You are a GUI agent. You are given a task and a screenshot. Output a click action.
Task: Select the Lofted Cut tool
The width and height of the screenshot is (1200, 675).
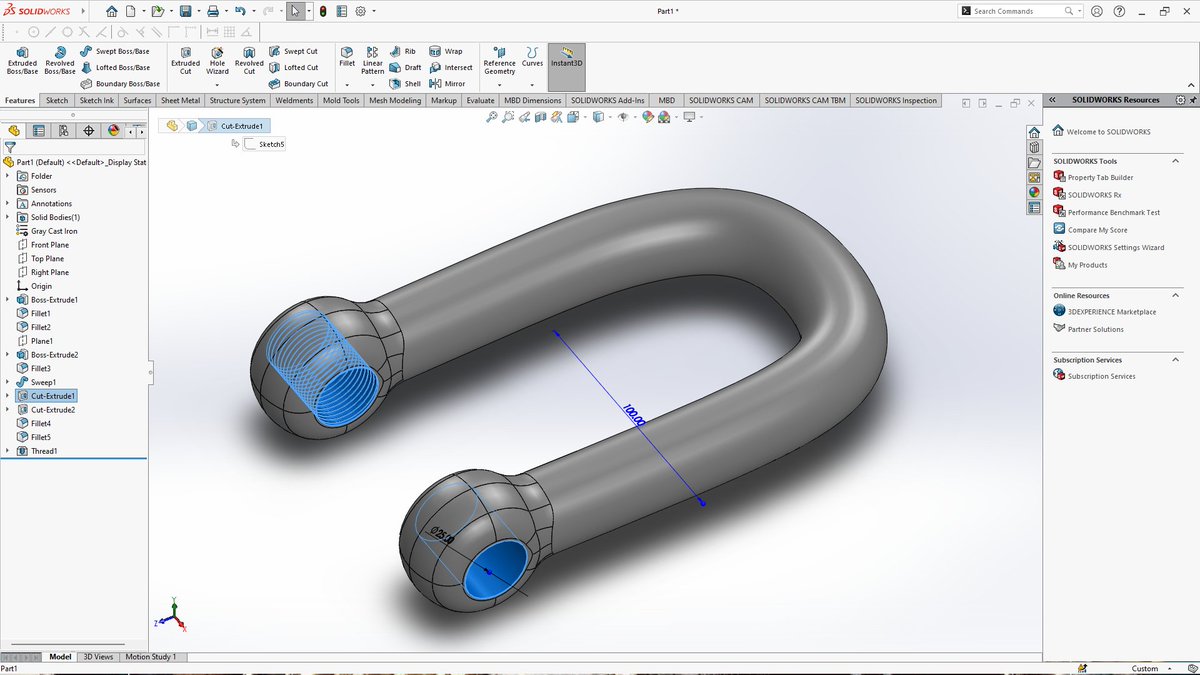coord(293,67)
